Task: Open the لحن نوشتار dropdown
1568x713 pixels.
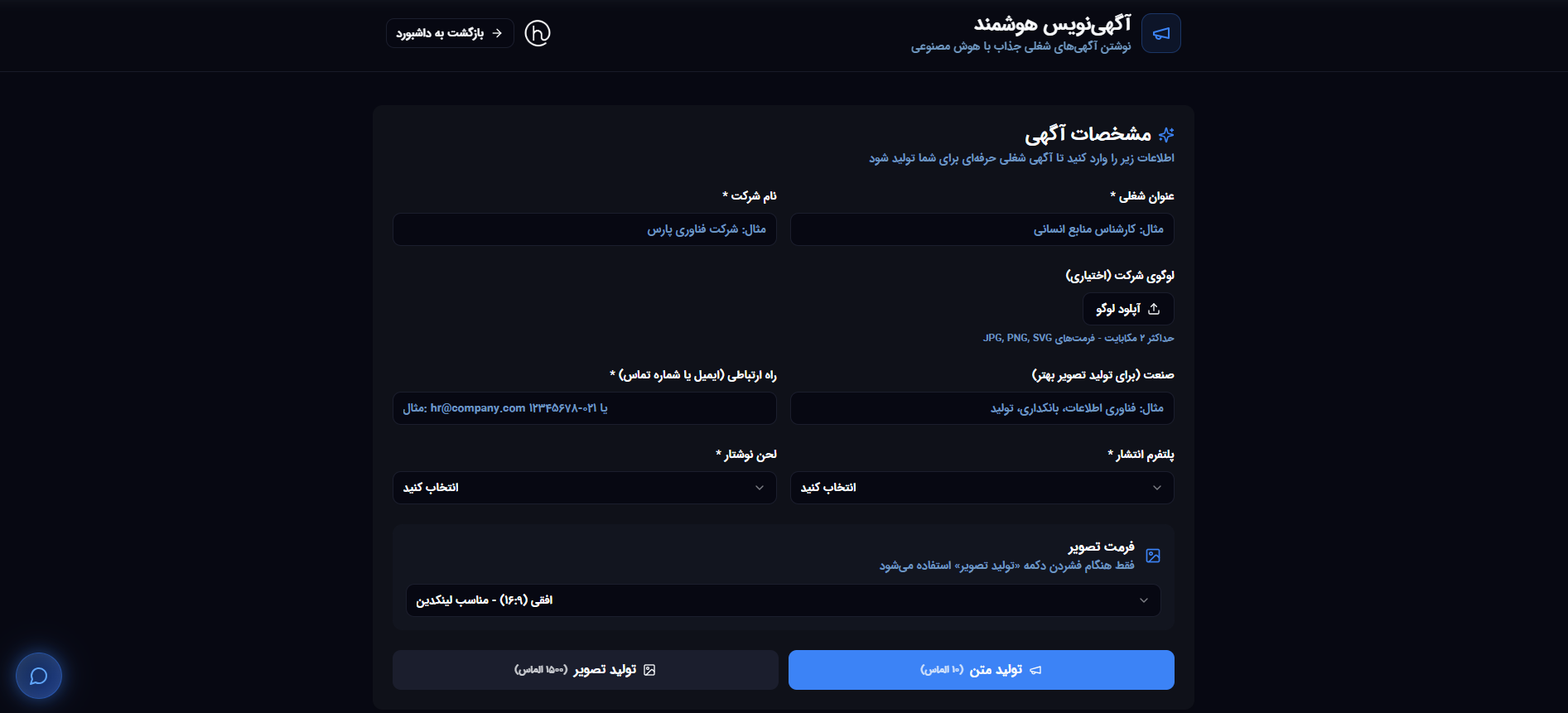Action: (584, 488)
